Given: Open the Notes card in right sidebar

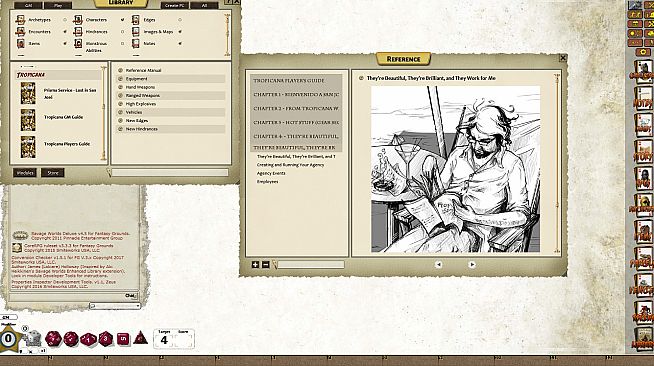Looking at the screenshot, I should pos(643,99).
